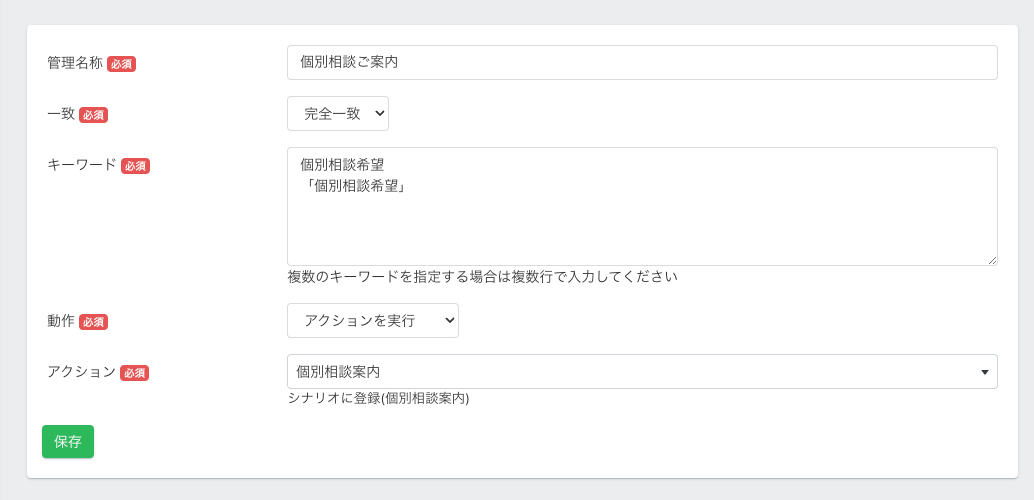
Task: Click the 必須 badge beside 一致
Action: [x=94, y=115]
